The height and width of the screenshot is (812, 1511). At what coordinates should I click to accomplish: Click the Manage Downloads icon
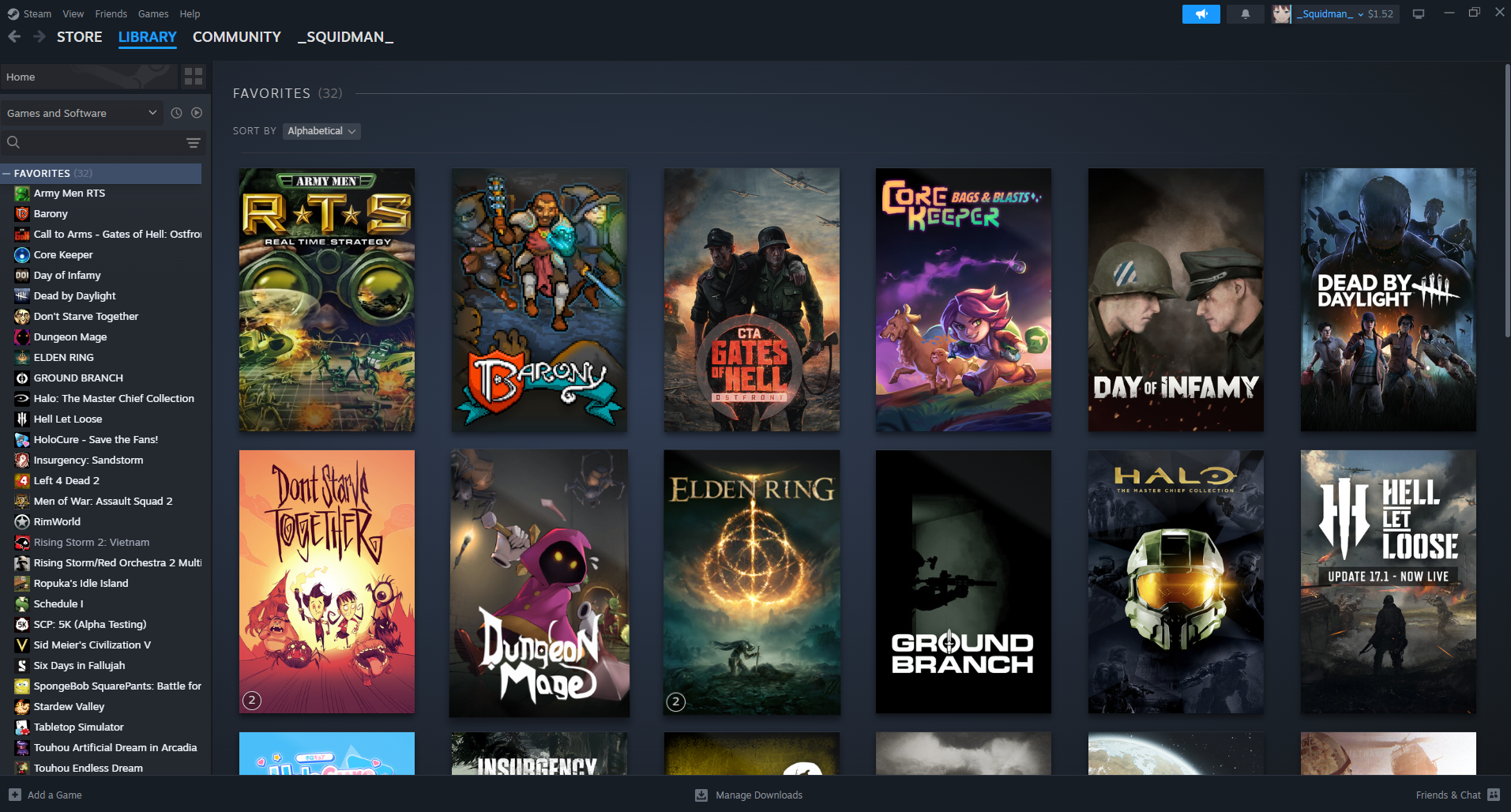pos(701,795)
